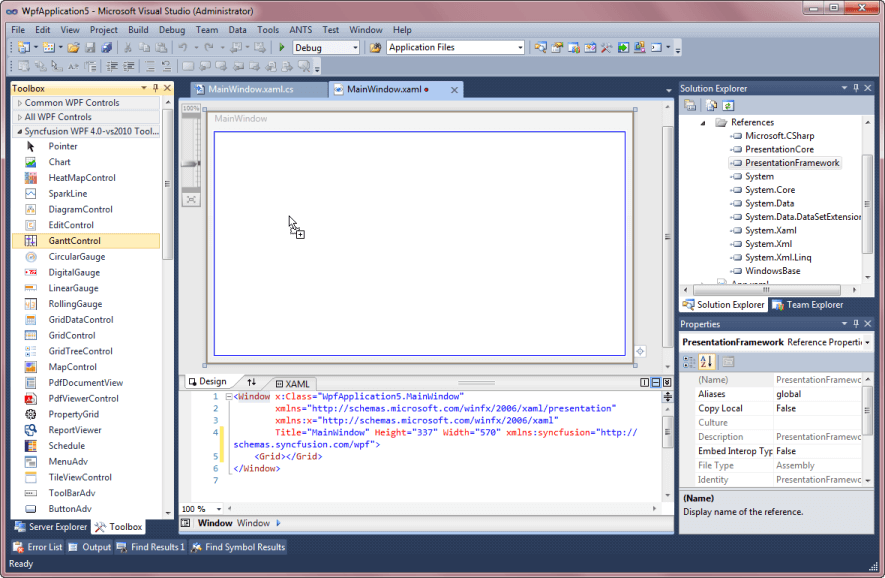The image size is (885, 578).
Task: Close the MainWindow.xaml tab
Action: 454,90
